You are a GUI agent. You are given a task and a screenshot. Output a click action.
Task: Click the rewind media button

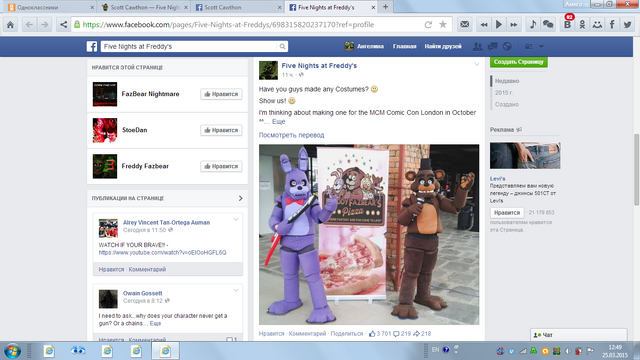pyautogui.click(x=484, y=24)
